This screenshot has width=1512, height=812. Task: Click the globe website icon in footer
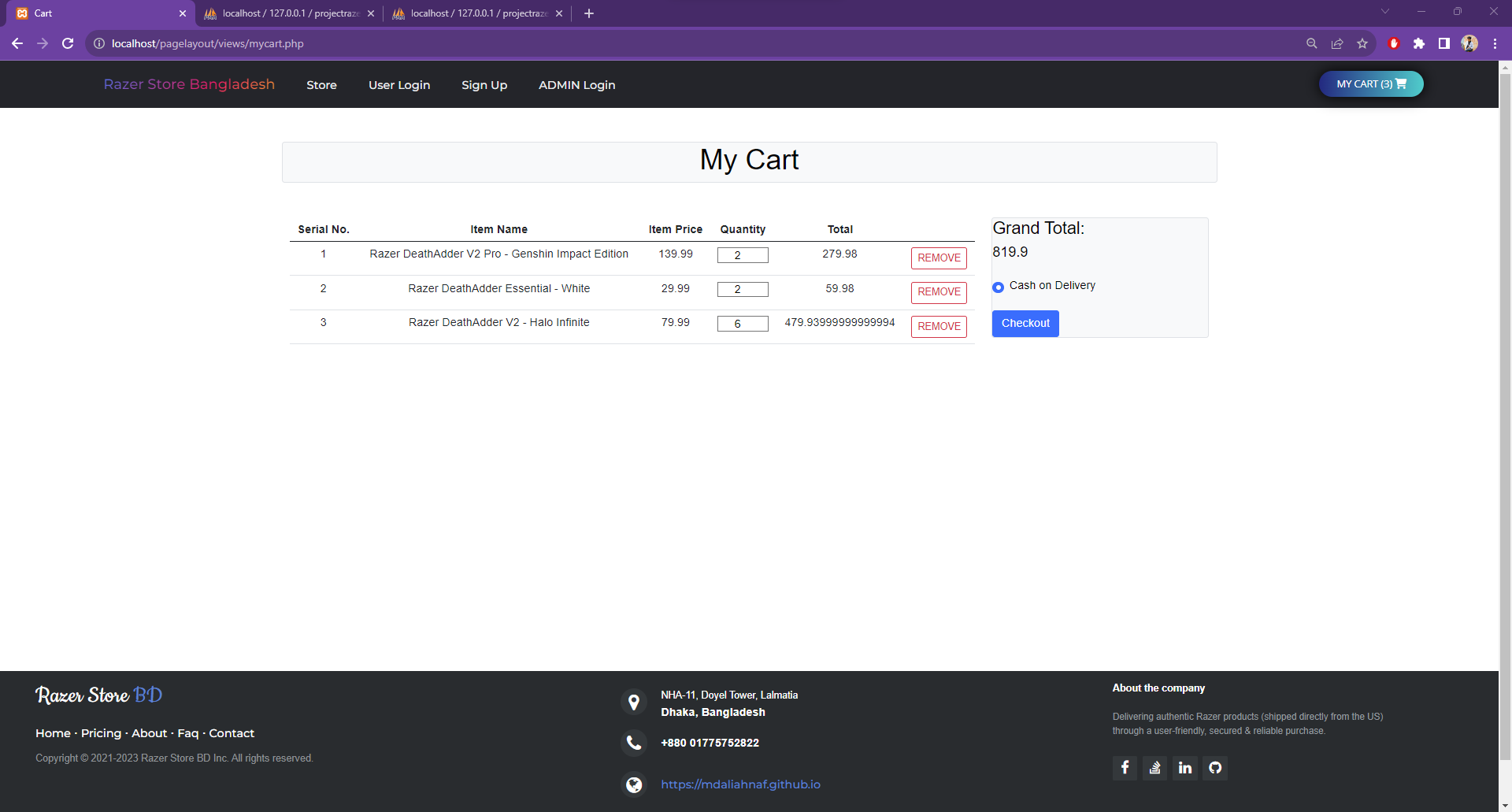[x=633, y=784]
